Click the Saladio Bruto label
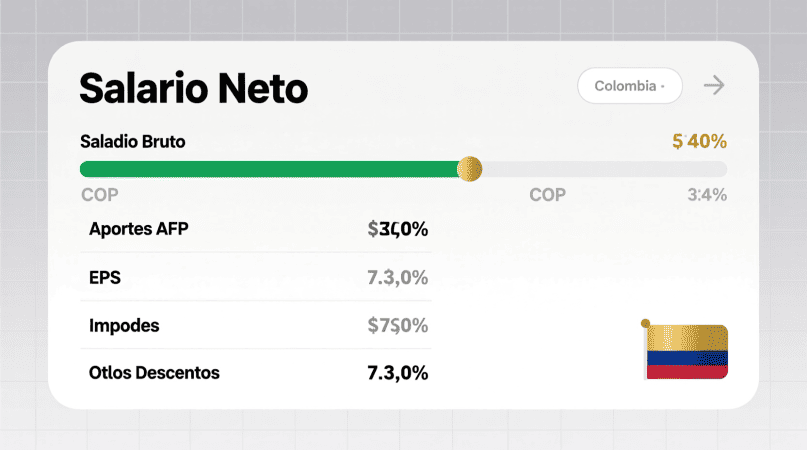 [132, 142]
